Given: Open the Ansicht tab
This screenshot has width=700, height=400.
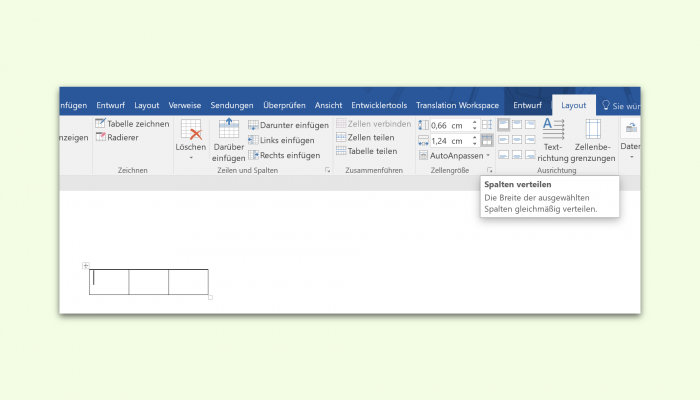Looking at the screenshot, I should click(x=328, y=105).
